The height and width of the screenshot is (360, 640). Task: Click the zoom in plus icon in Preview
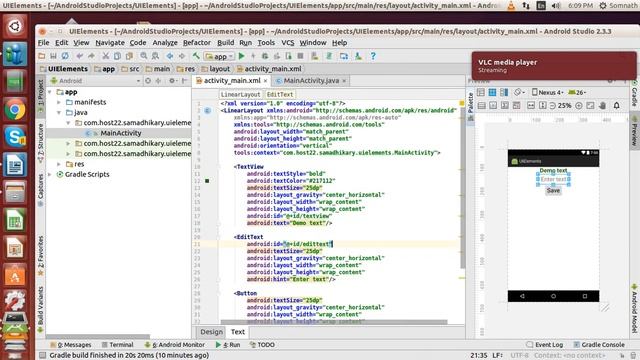coord(579,105)
